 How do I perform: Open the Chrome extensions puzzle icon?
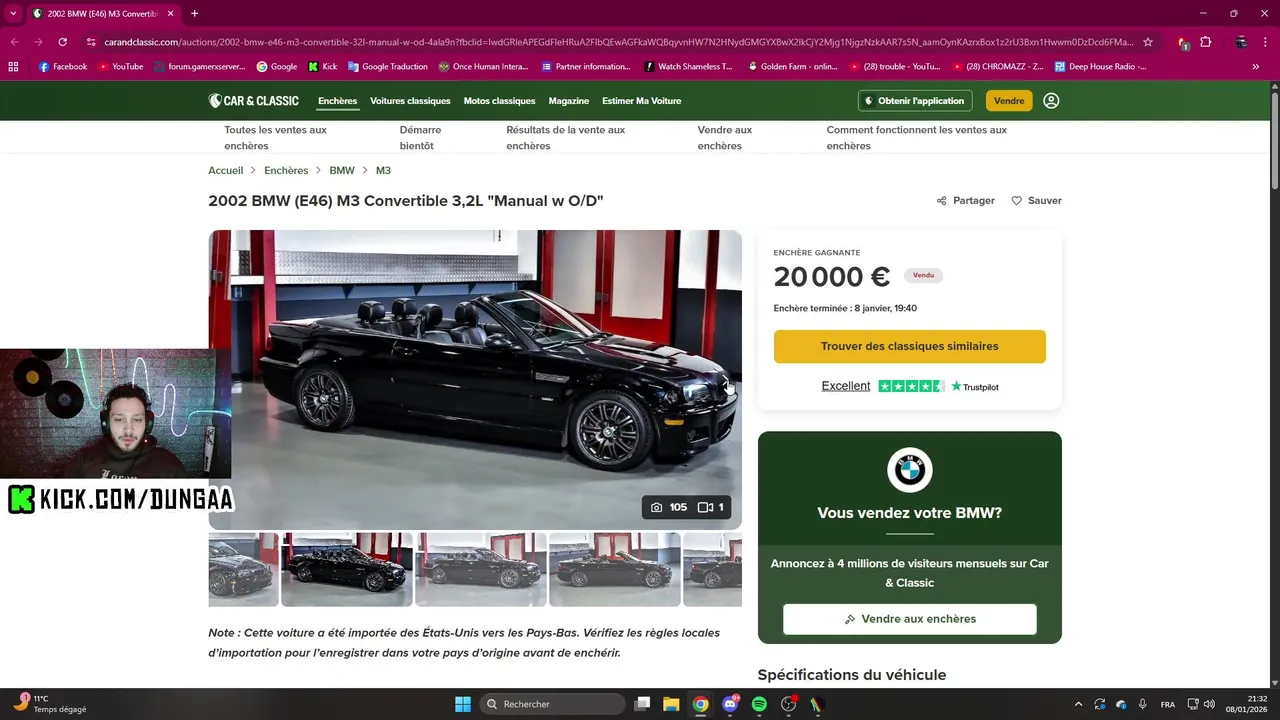point(1206,42)
